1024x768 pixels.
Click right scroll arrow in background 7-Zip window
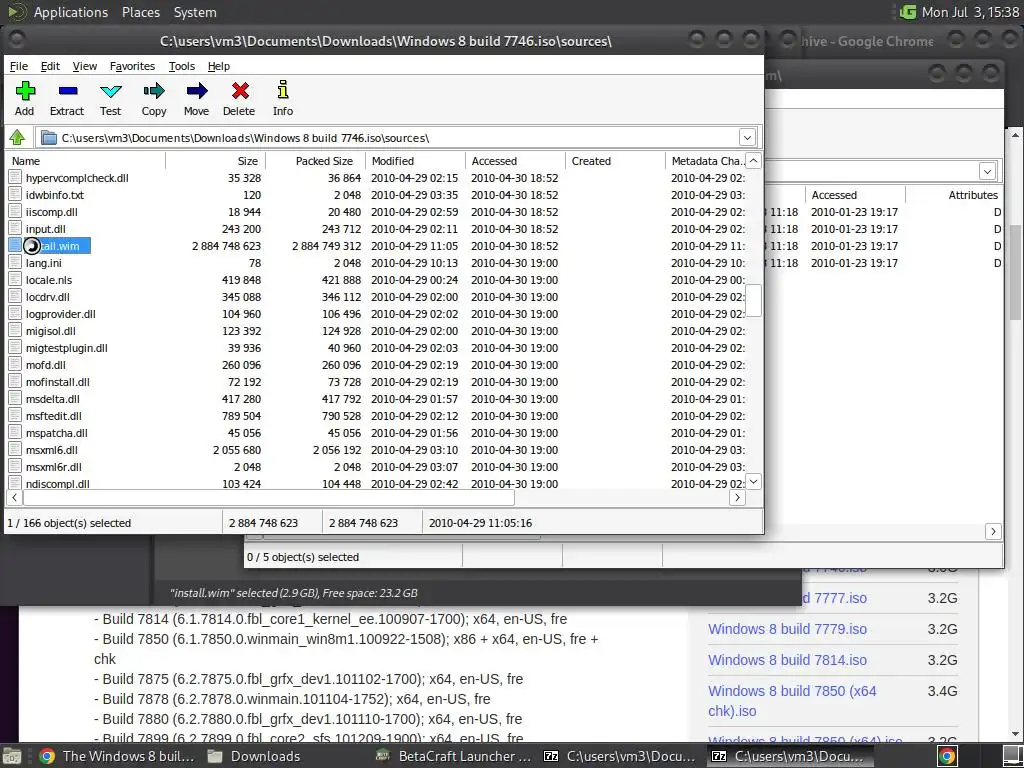click(x=993, y=532)
